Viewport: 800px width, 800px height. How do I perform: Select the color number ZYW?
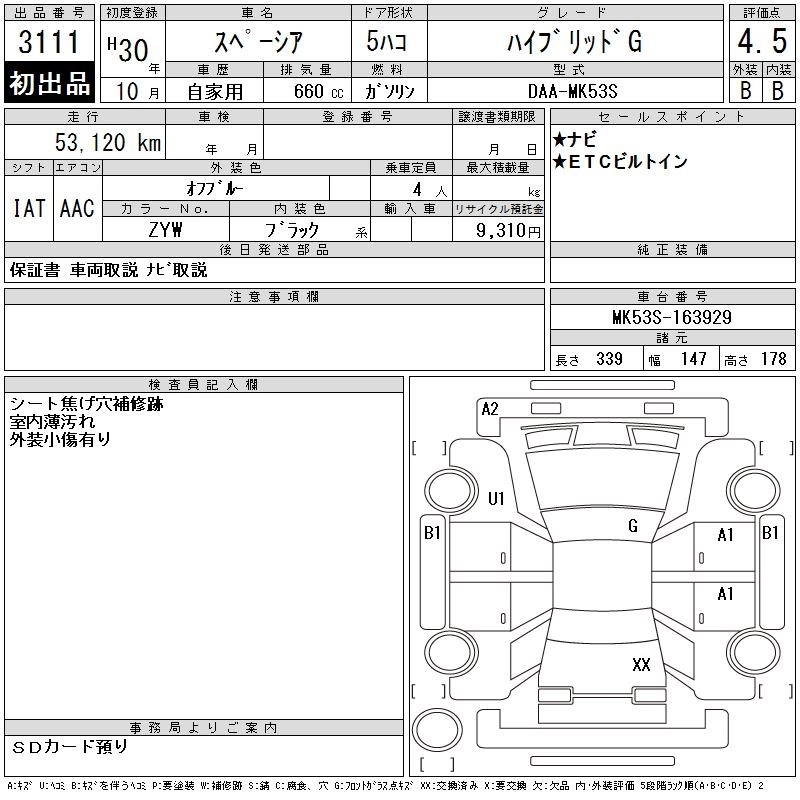coord(165,230)
